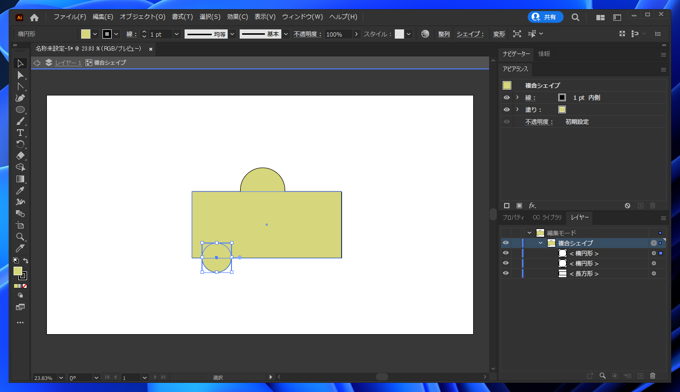Open graphic style dropdown
Viewport: 680px width, 392px height.
(409, 34)
